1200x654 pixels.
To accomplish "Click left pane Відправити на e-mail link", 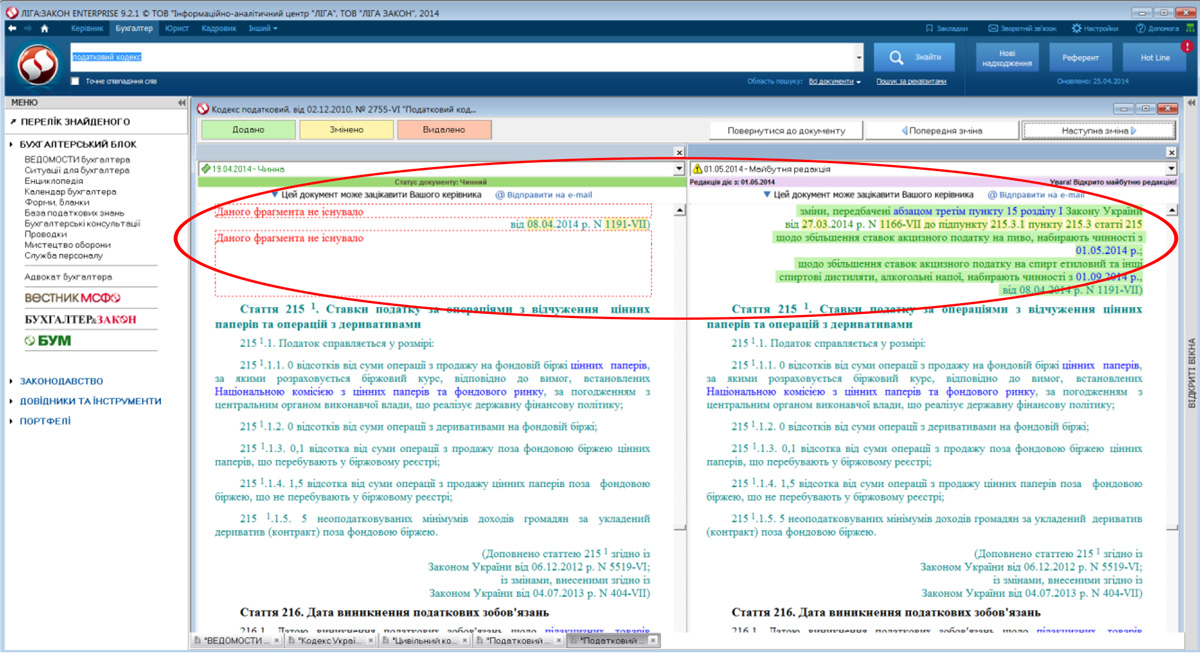I will [x=544, y=194].
